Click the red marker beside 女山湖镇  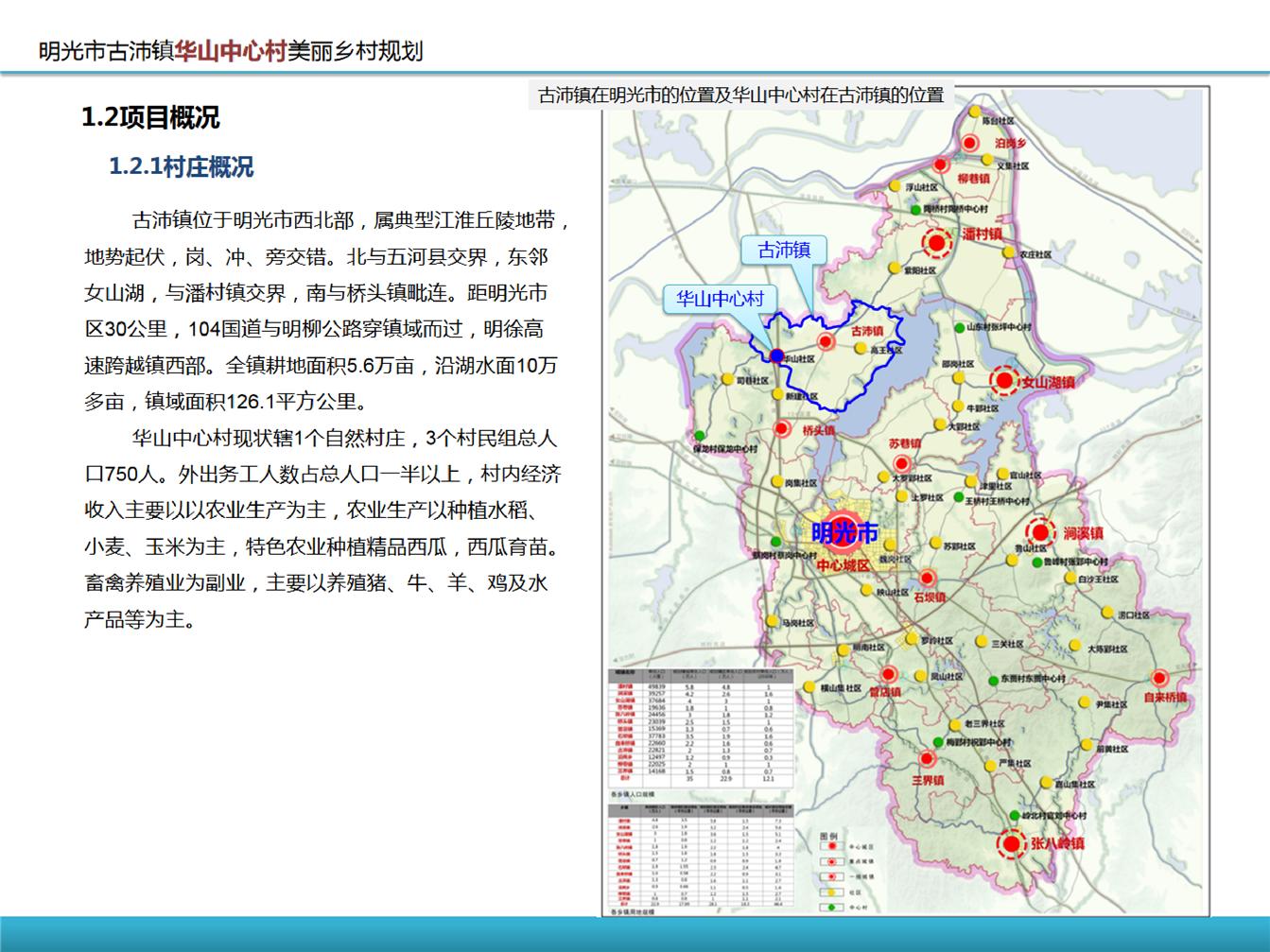point(1004,382)
